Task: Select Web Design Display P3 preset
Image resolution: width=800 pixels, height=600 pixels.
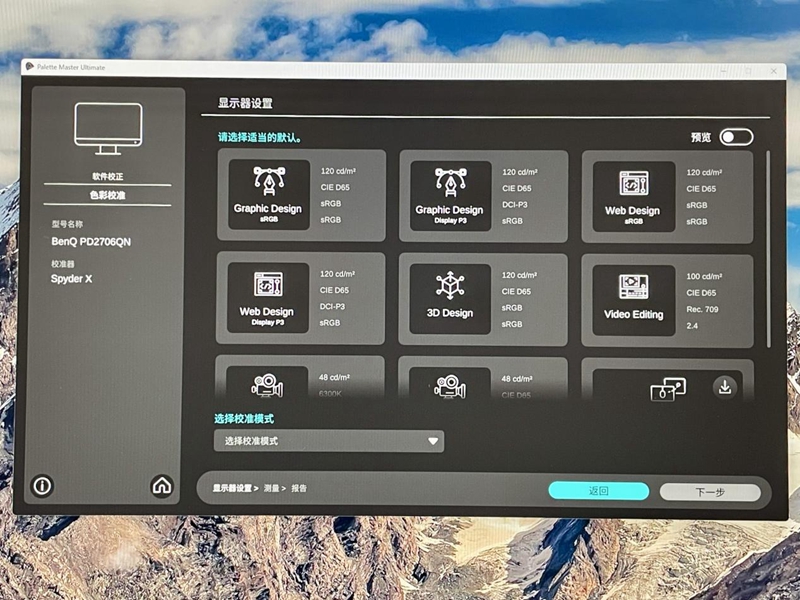Action: [x=268, y=299]
